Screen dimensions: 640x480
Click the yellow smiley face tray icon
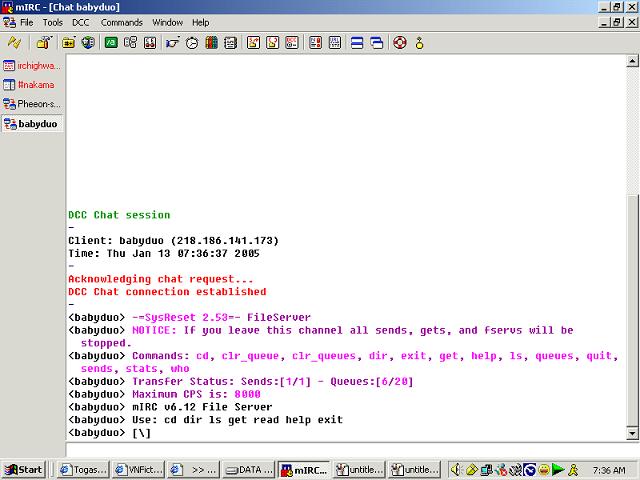[x=544, y=470]
